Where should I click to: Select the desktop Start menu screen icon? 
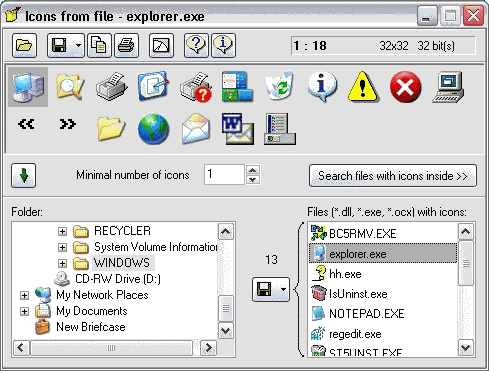click(238, 86)
